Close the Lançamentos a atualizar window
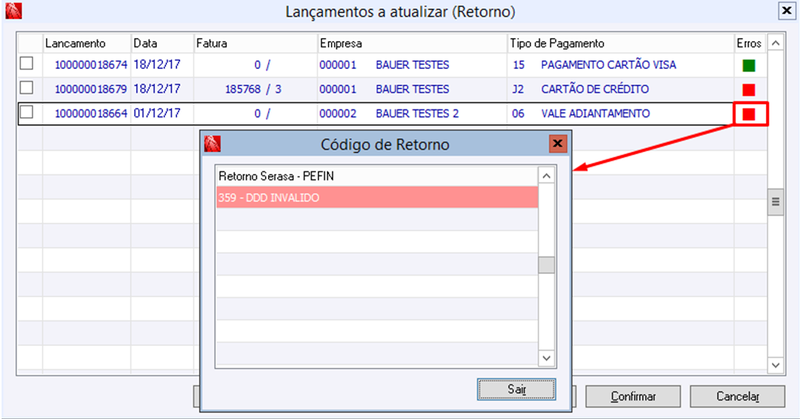800x419 pixels. coord(786,11)
